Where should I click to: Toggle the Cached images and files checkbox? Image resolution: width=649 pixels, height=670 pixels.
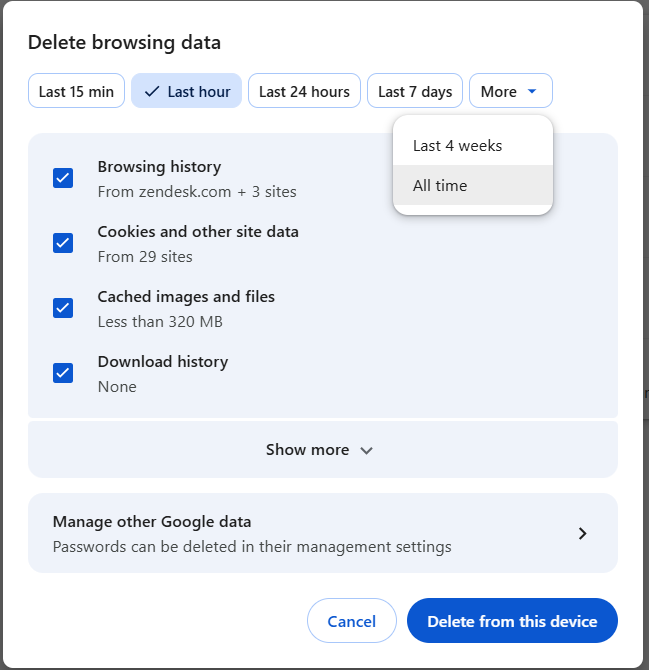[63, 308]
